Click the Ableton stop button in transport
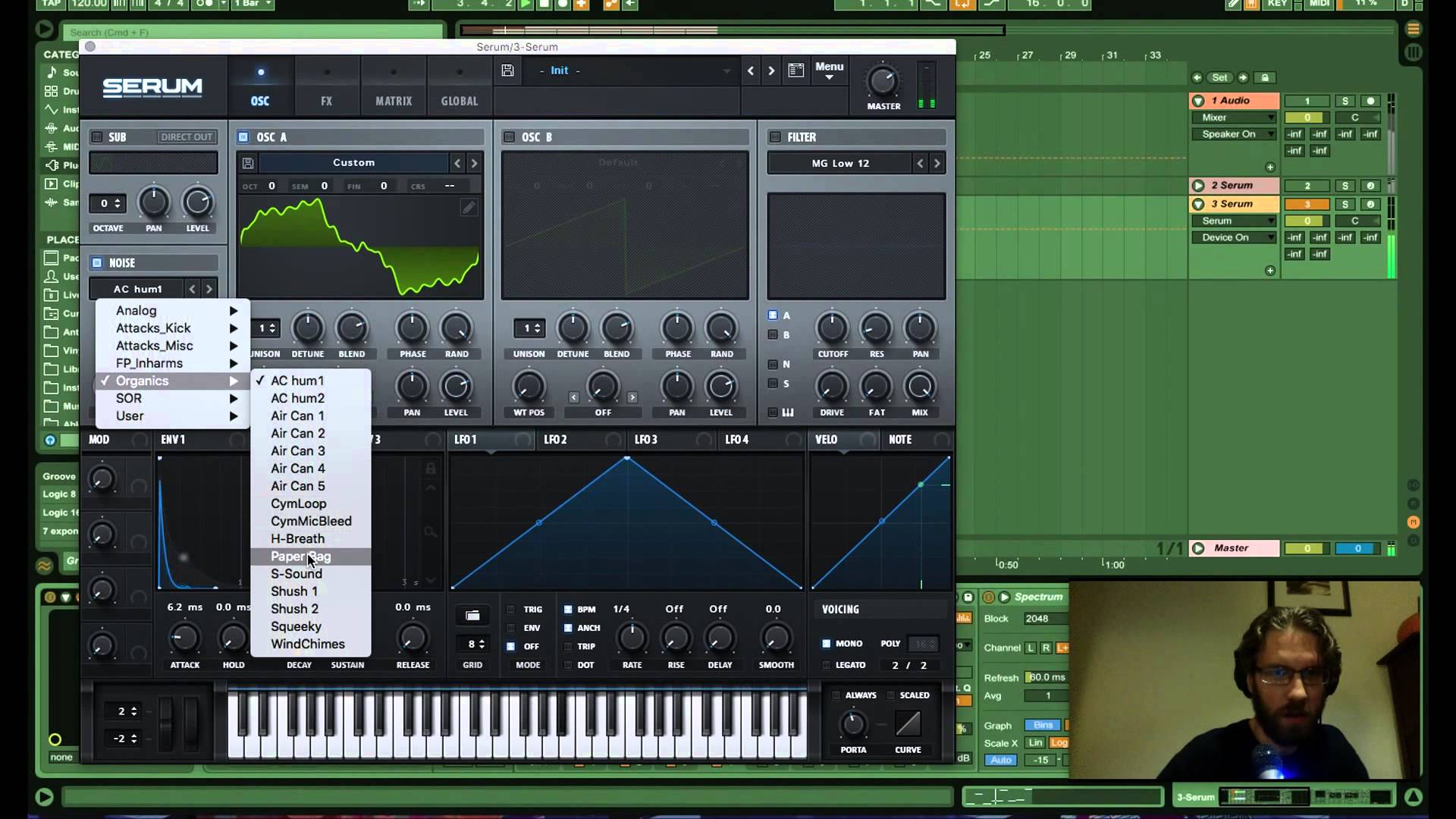Viewport: 1456px width, 819px height. pyautogui.click(x=544, y=4)
